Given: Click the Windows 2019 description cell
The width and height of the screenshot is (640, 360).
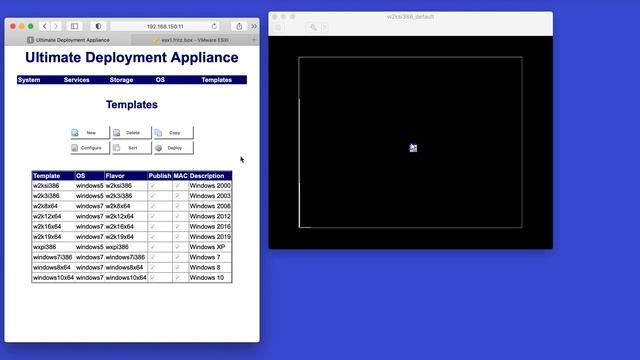Looking at the screenshot, I should 210,236.
